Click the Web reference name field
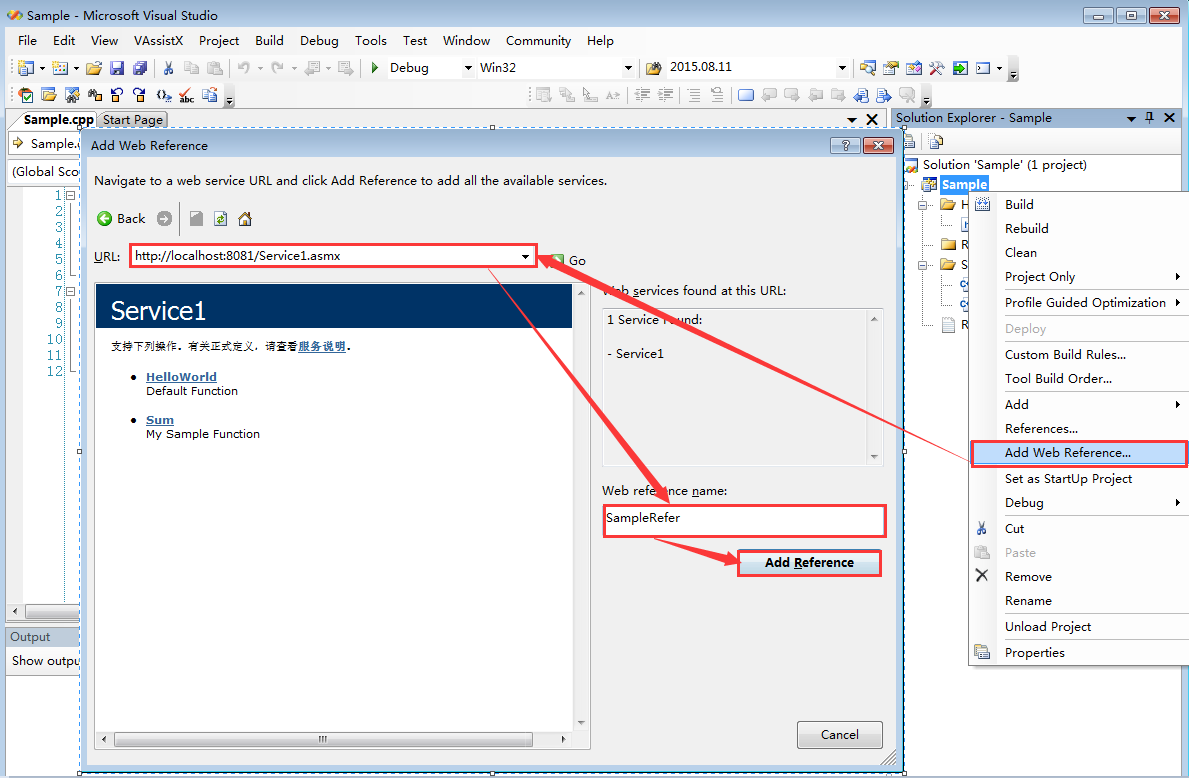 [x=744, y=519]
